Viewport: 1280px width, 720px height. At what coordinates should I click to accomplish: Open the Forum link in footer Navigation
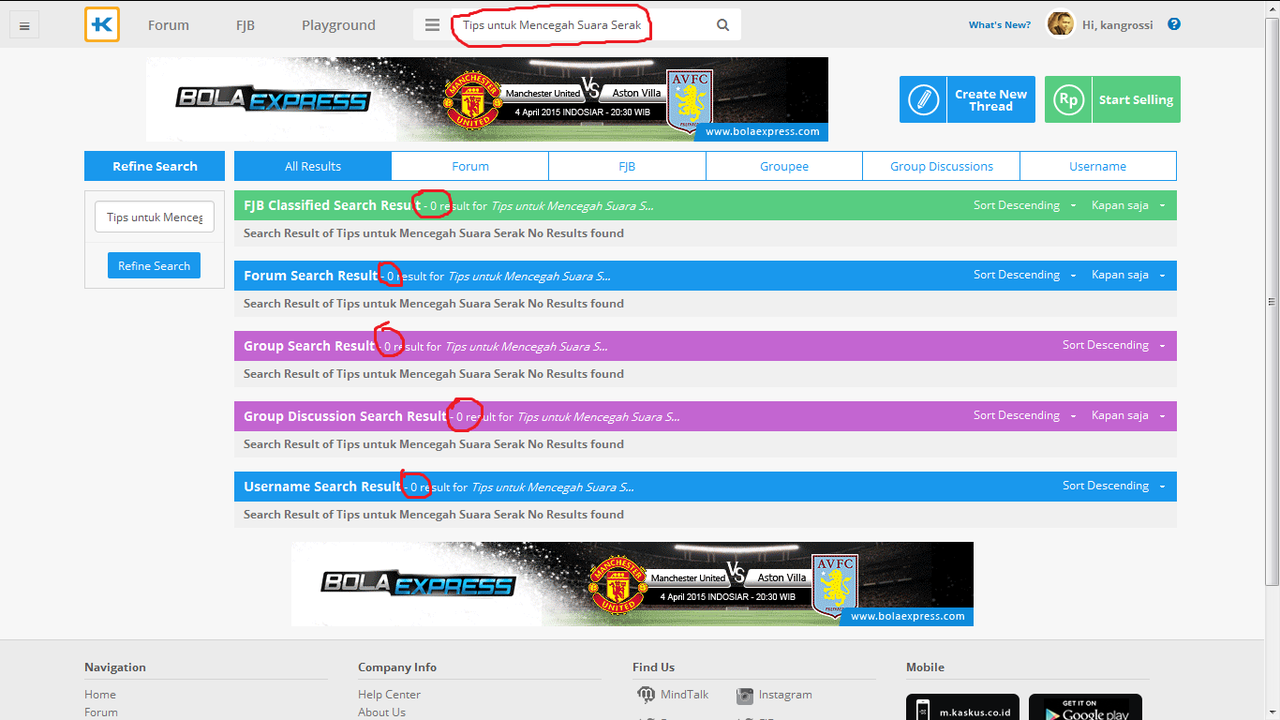pos(101,712)
